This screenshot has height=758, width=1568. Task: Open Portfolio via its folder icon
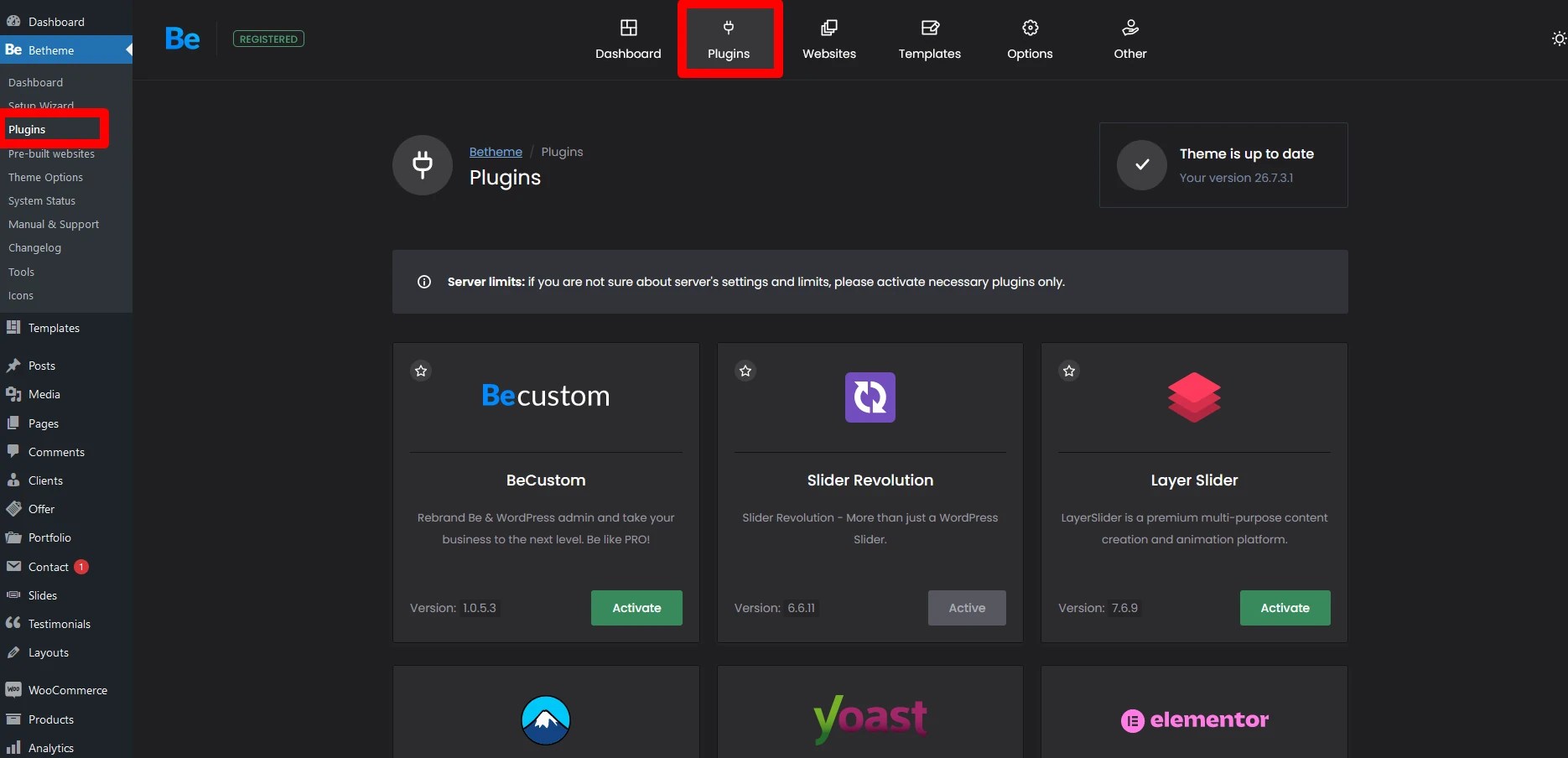(x=13, y=537)
